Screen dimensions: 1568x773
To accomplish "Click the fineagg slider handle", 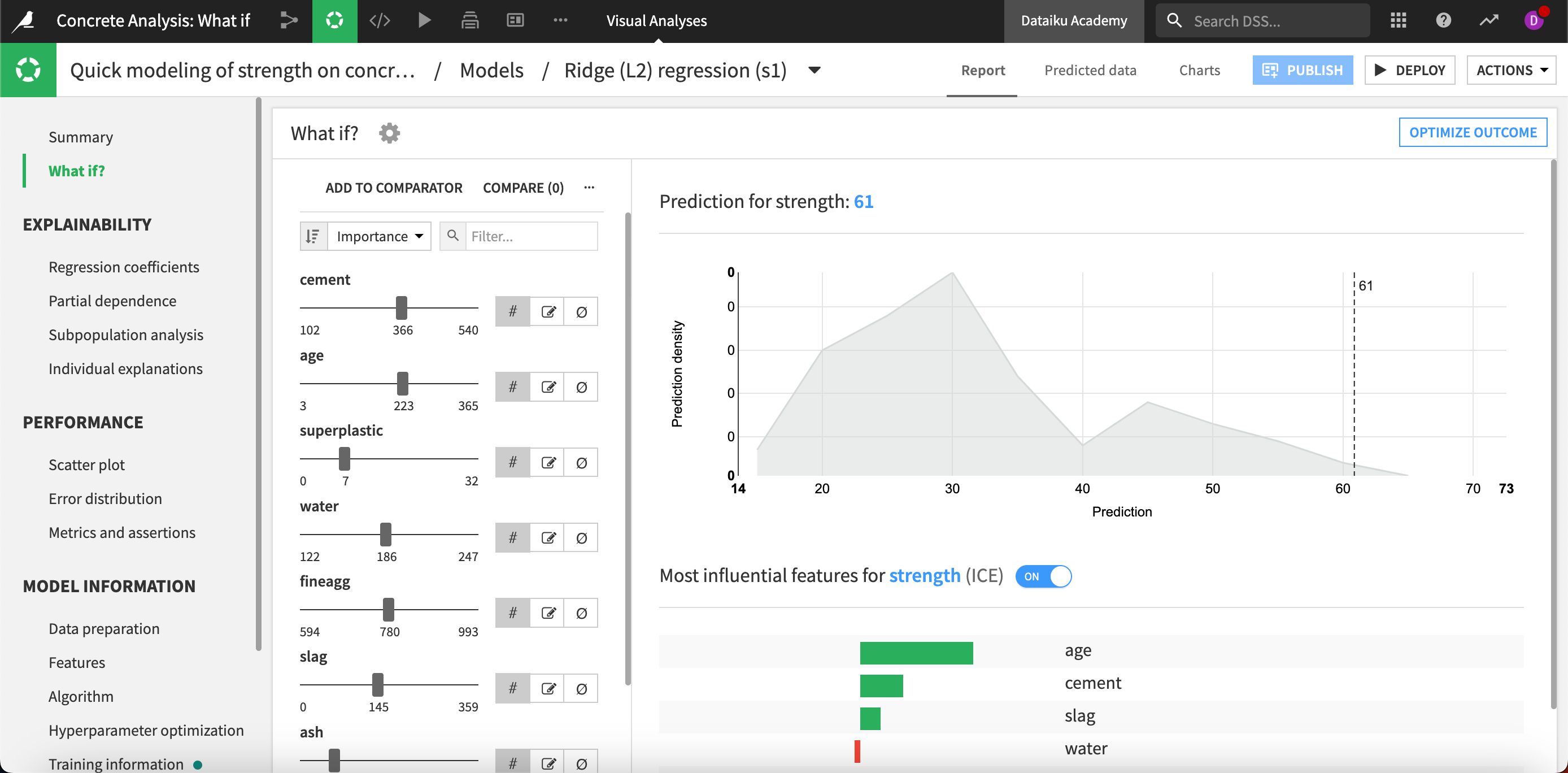I will (x=389, y=610).
